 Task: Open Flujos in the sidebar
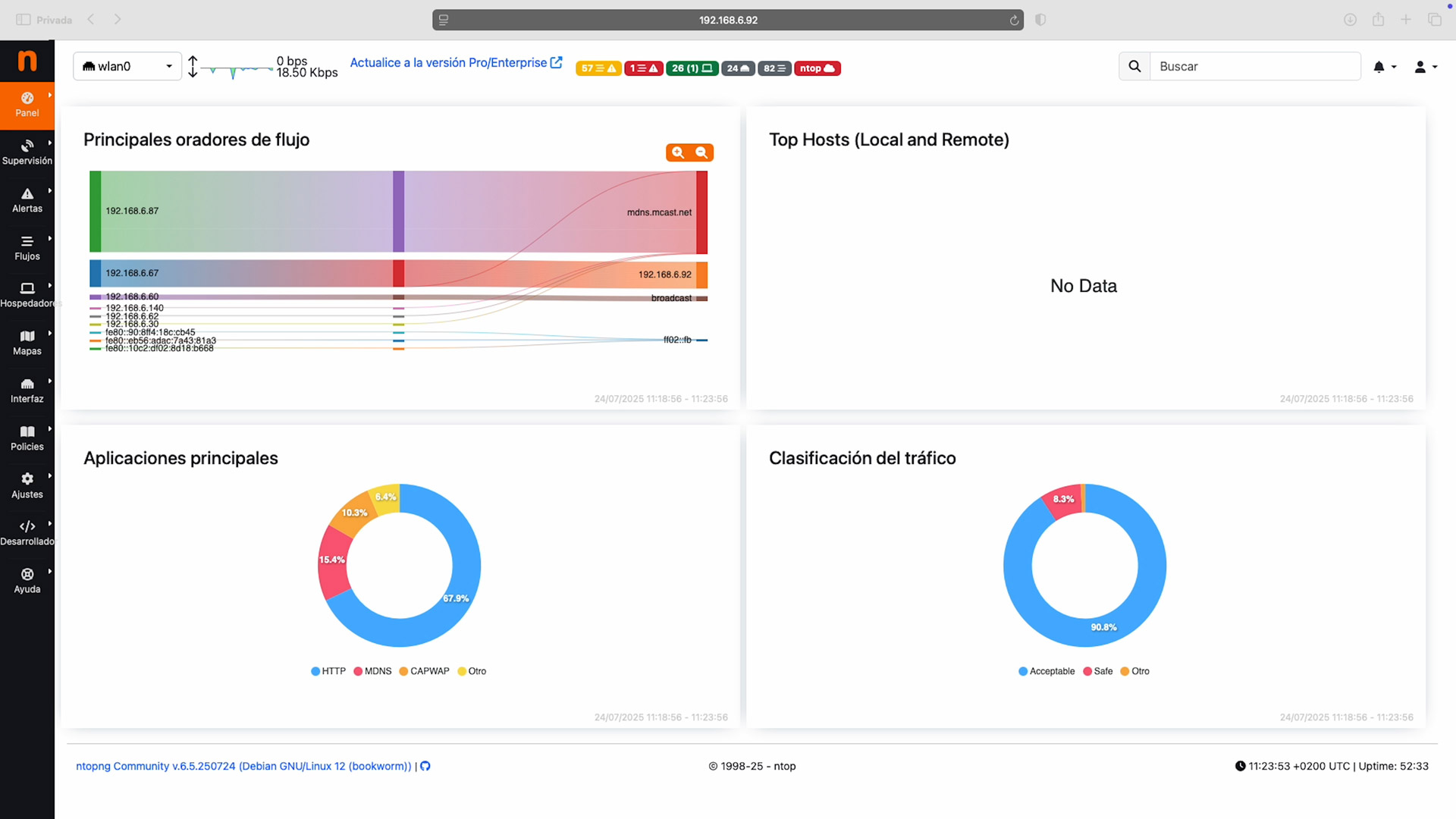(27, 248)
